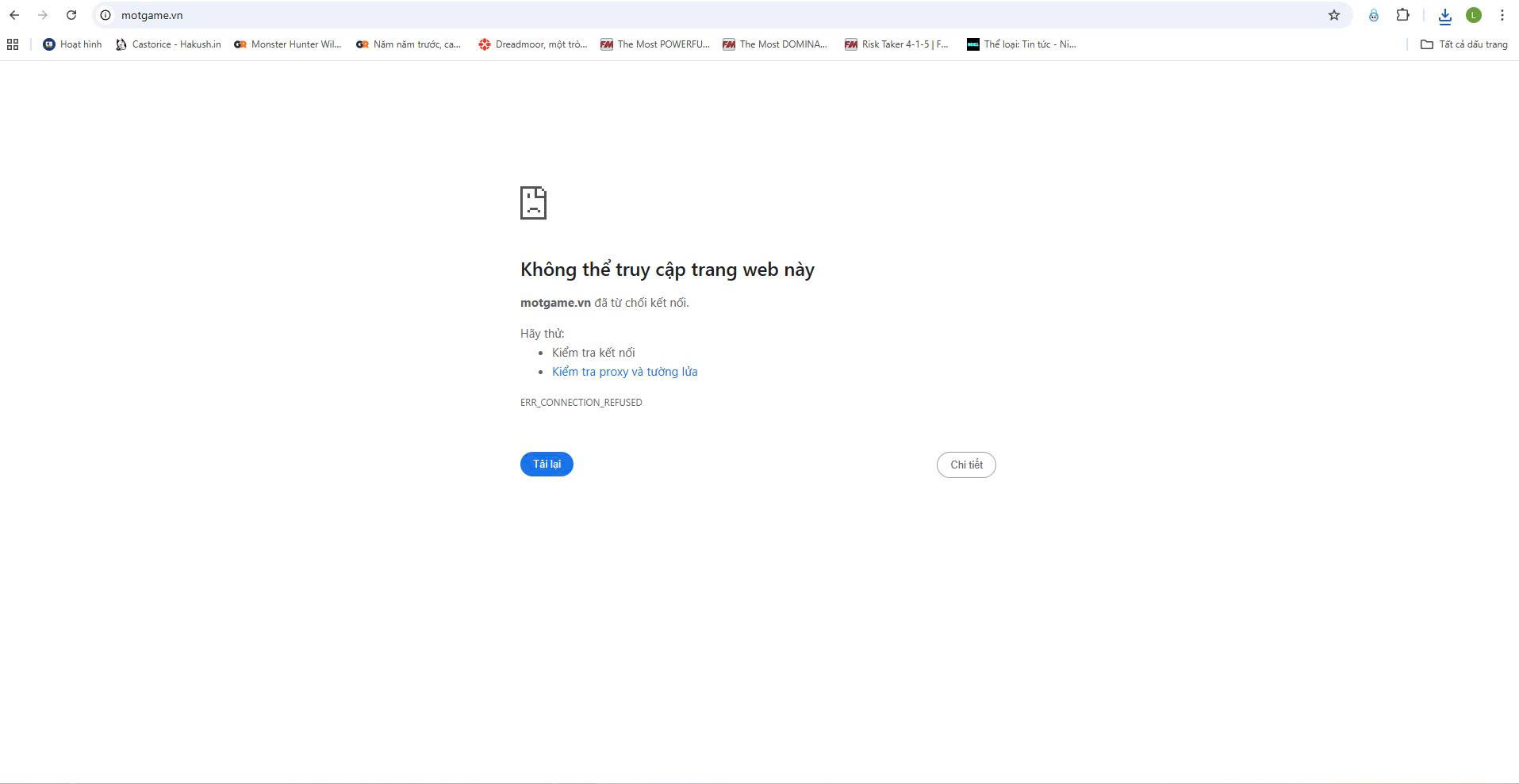Click the extension icon next to the star
The image size is (1519, 784).
(1373, 15)
